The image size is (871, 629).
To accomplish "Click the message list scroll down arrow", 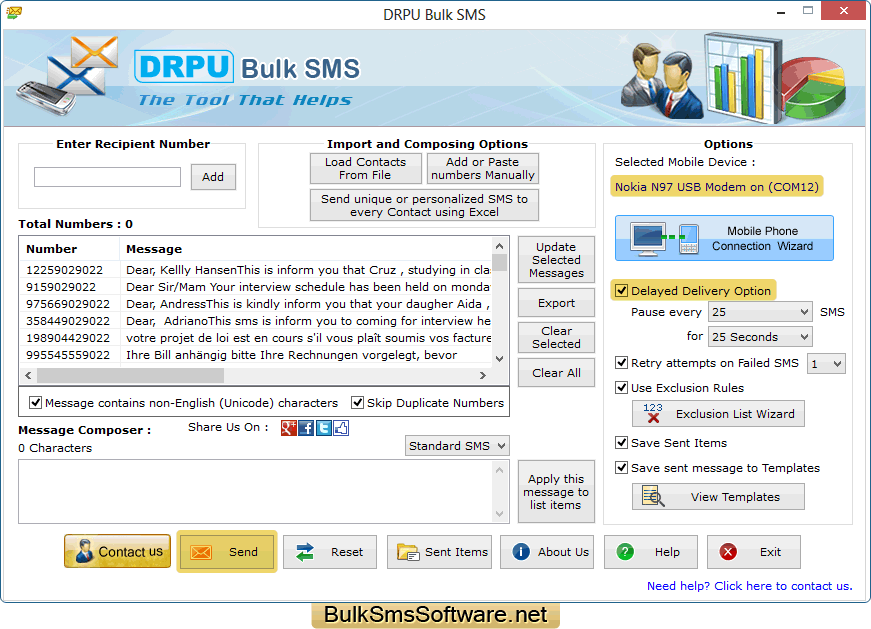I will (499, 358).
